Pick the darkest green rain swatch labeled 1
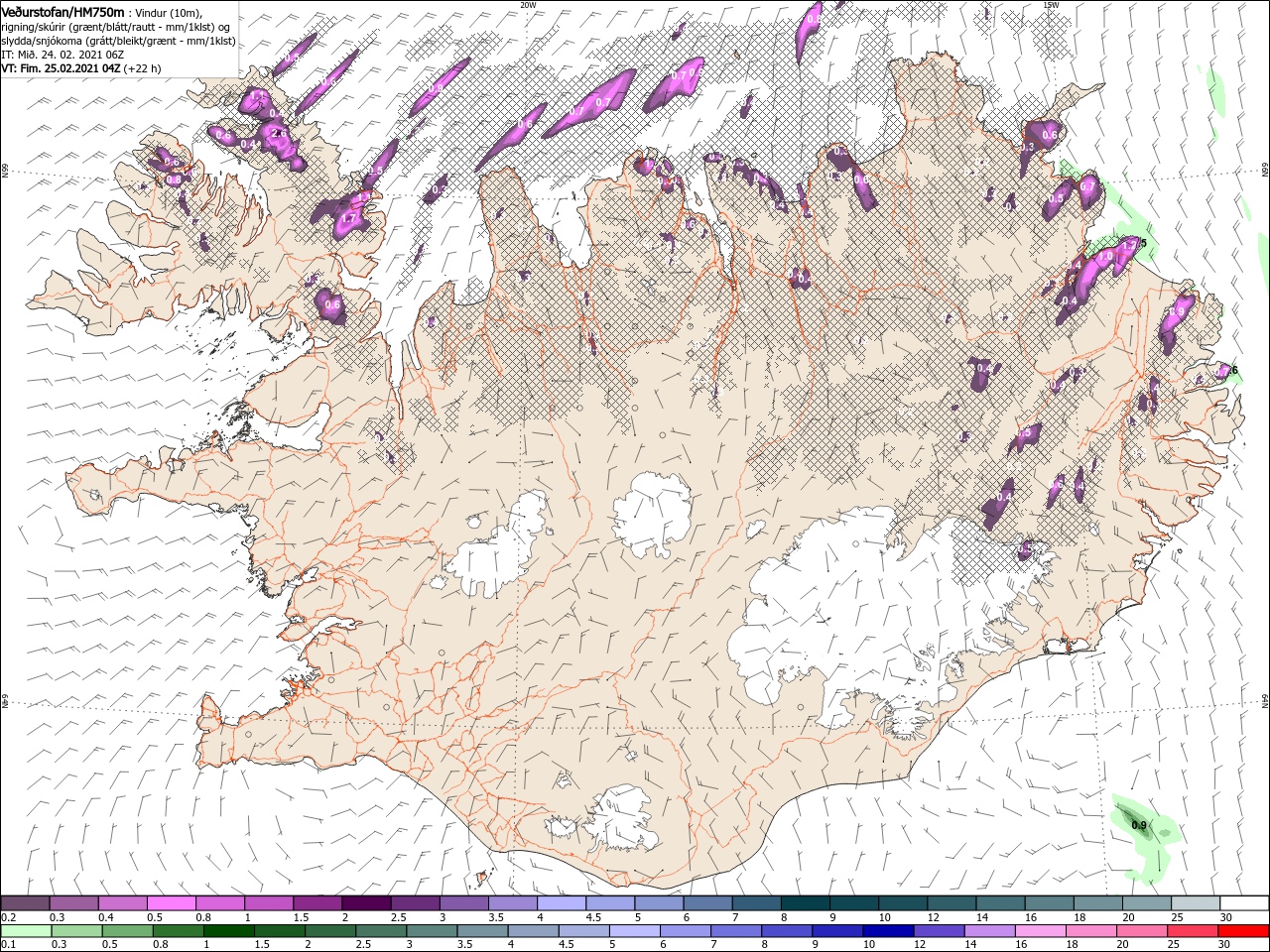The image size is (1270, 952). point(227,931)
